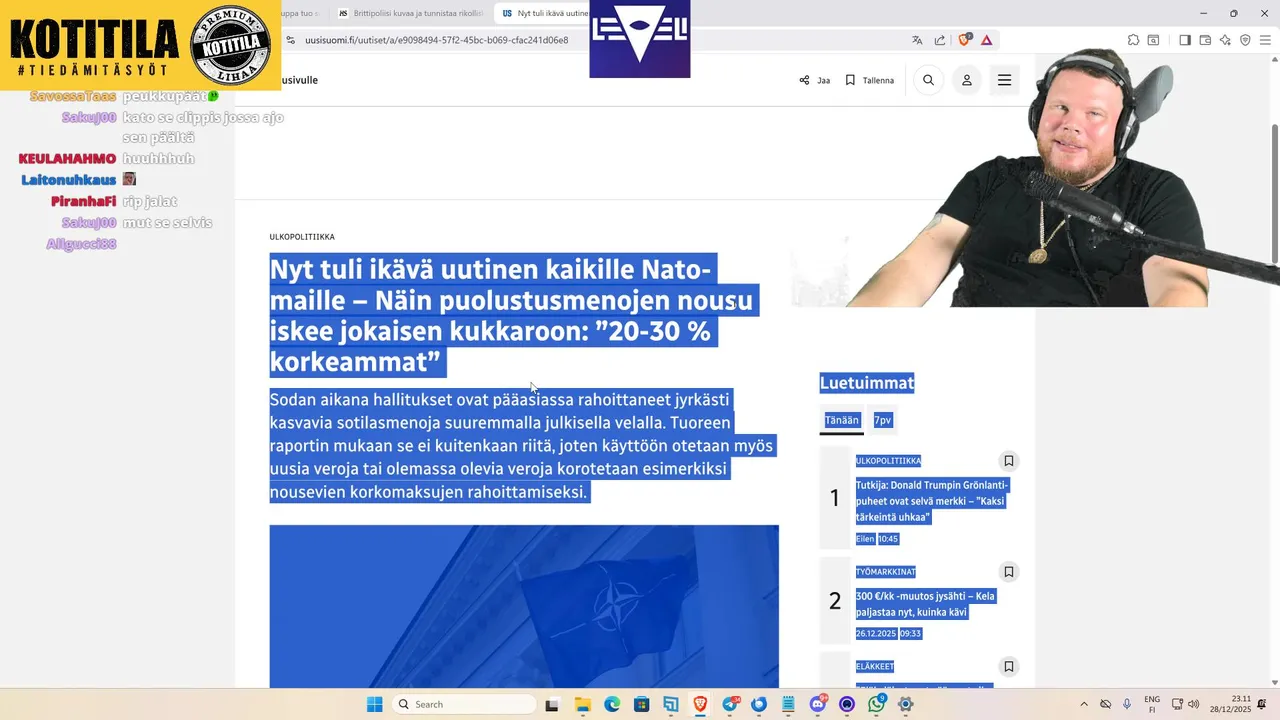Click the Brave VPN shield icon
The image size is (1280, 720).
click(1246, 40)
